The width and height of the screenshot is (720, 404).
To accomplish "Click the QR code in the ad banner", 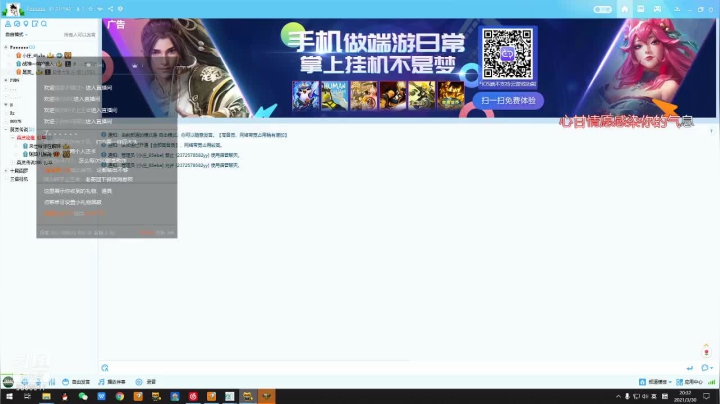I will coord(507,54).
